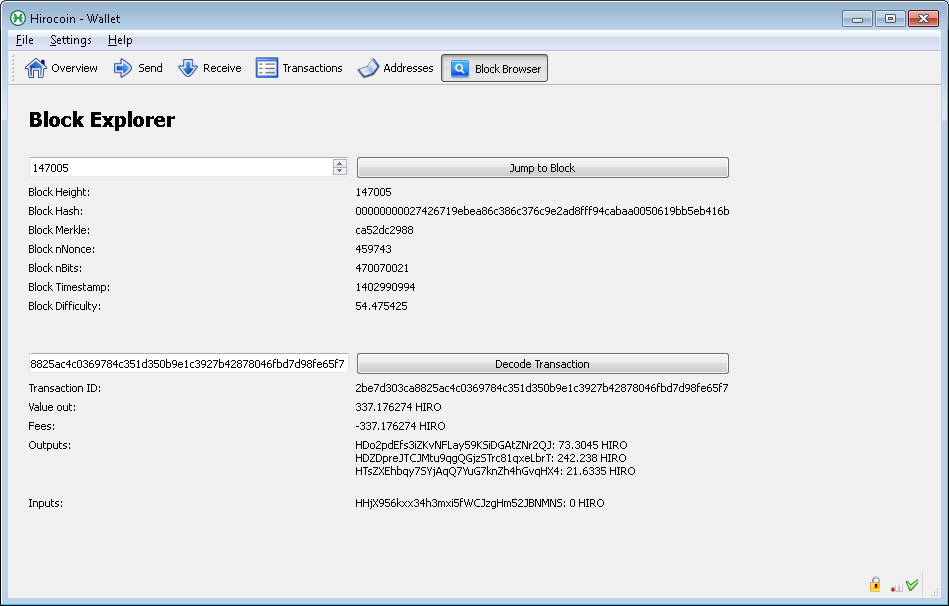
Task: Click the Block Browser magnifier icon
Action: coord(459,68)
